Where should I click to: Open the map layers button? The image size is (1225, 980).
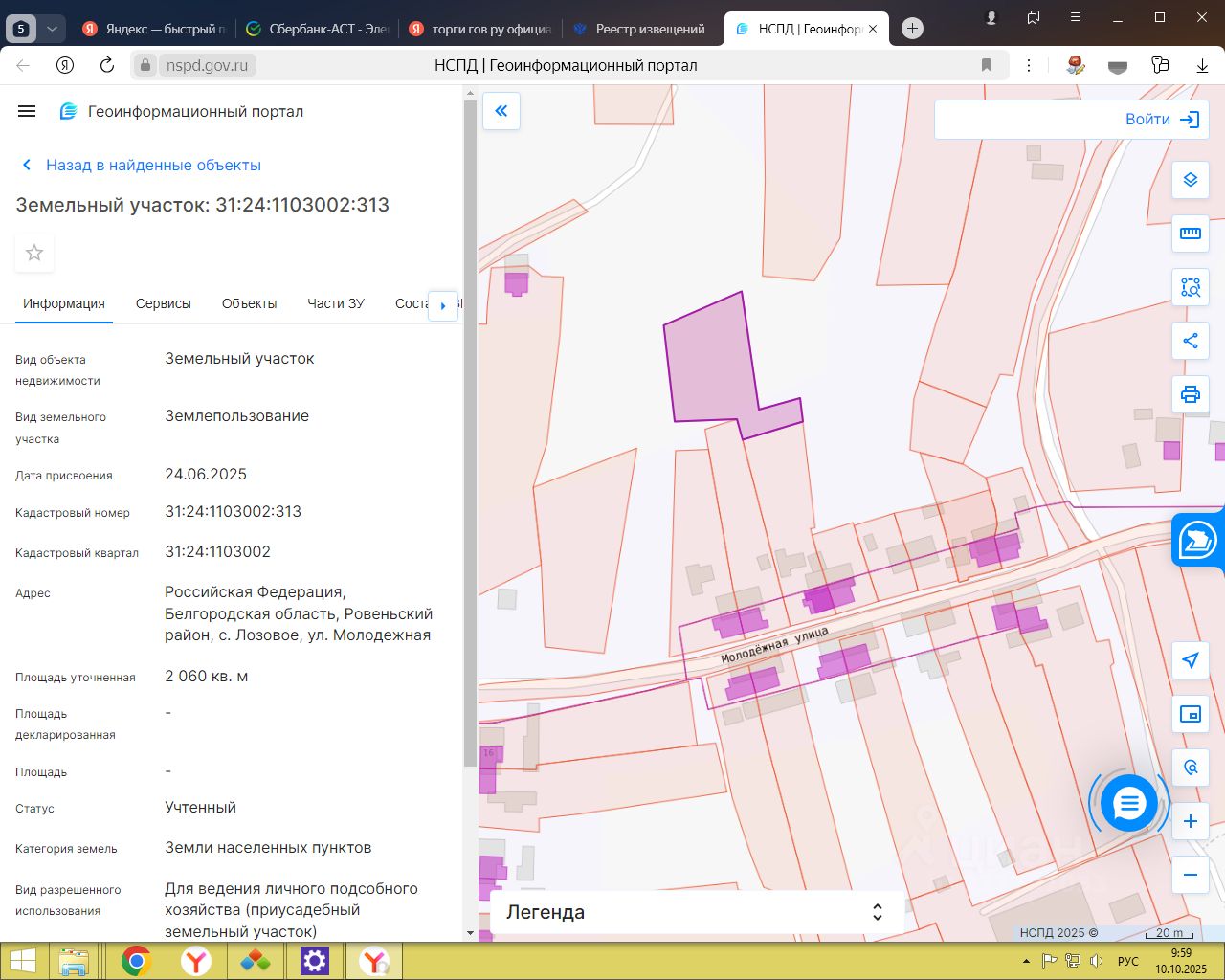pos(1191,180)
